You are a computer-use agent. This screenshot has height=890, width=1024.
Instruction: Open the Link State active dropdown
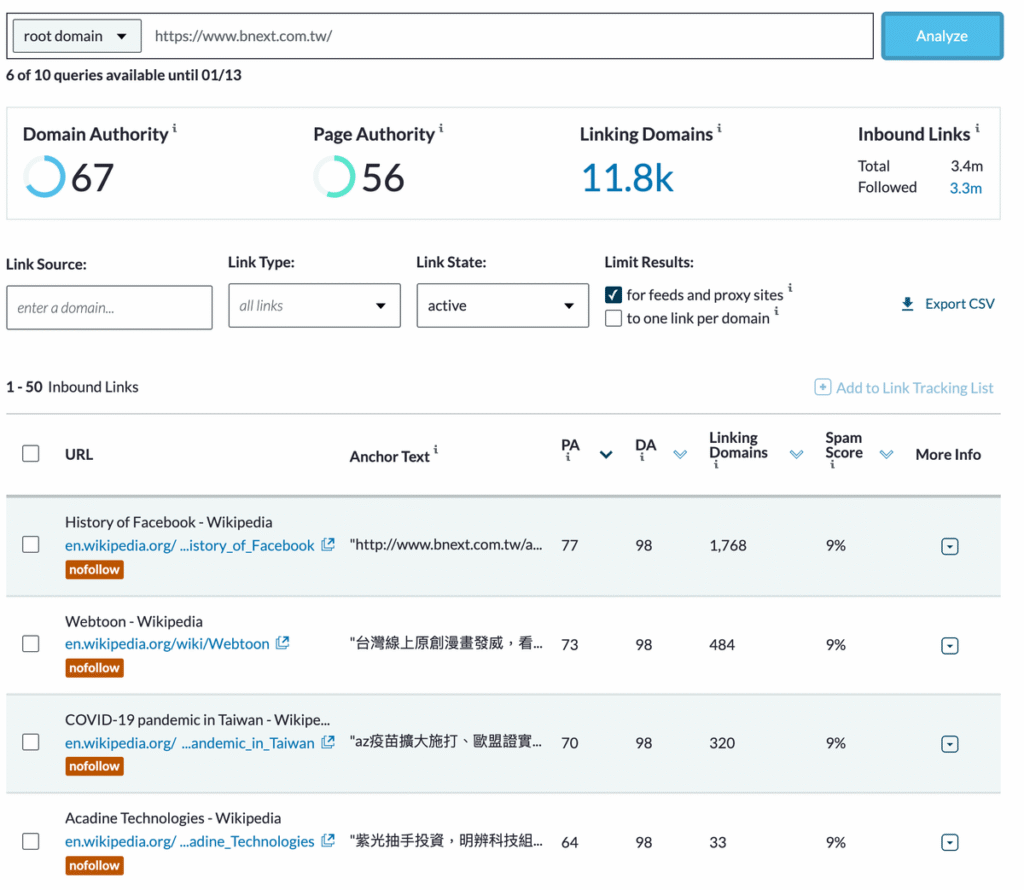503,306
